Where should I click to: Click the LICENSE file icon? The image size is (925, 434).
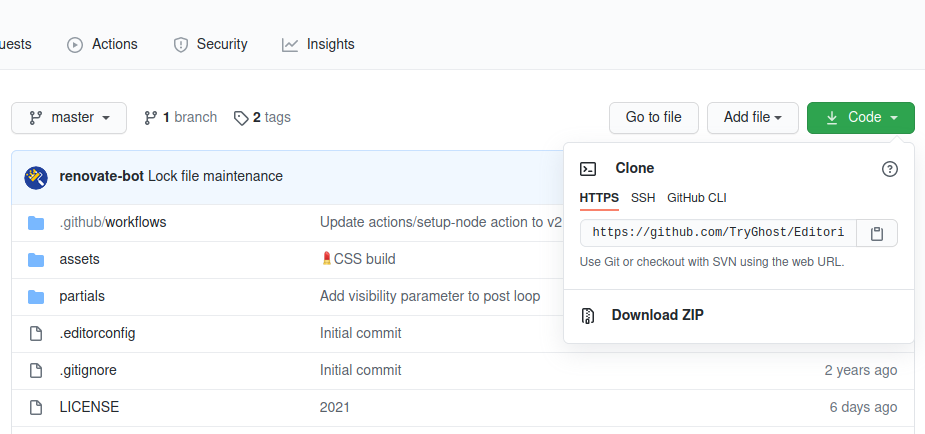coord(36,407)
